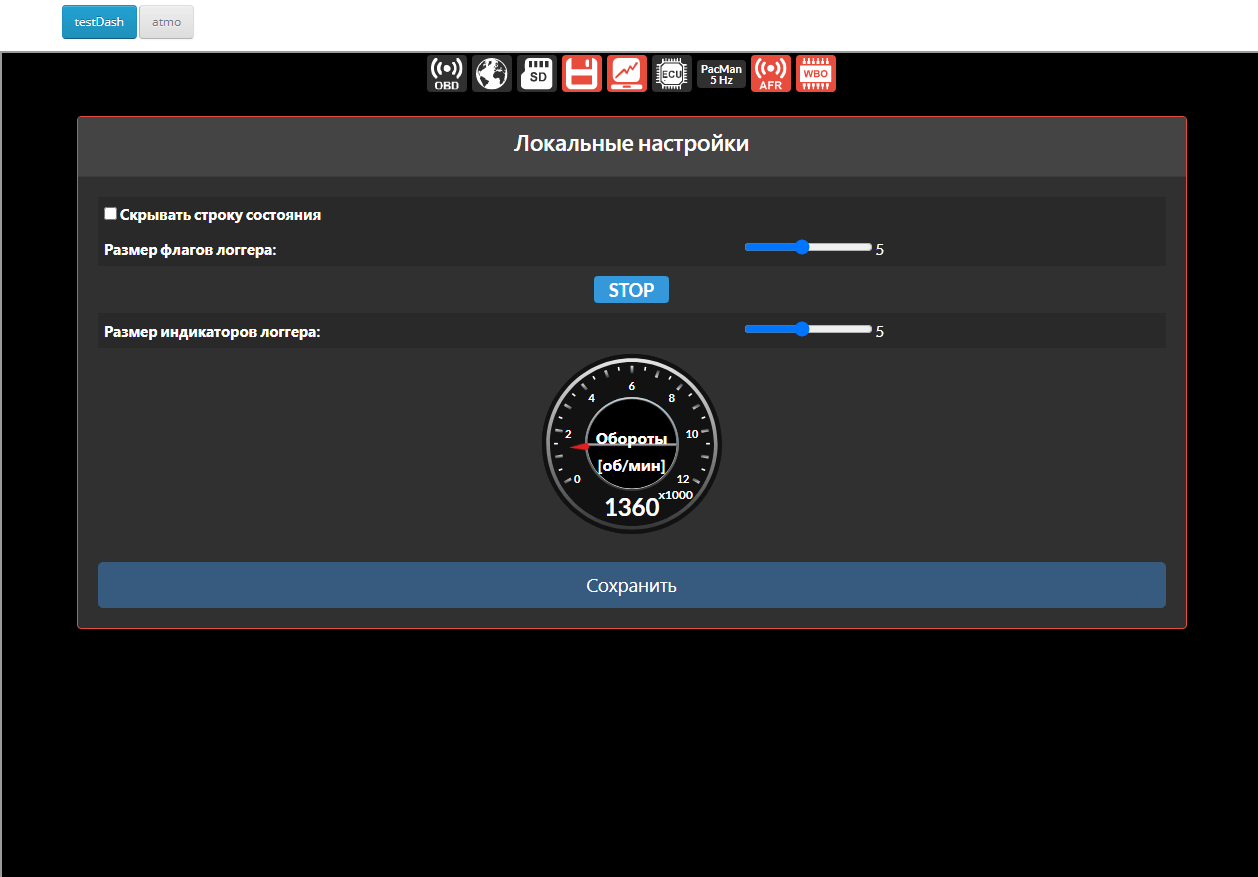Click the red floppy disk save icon
This screenshot has height=877, width=1258.
[x=582, y=74]
